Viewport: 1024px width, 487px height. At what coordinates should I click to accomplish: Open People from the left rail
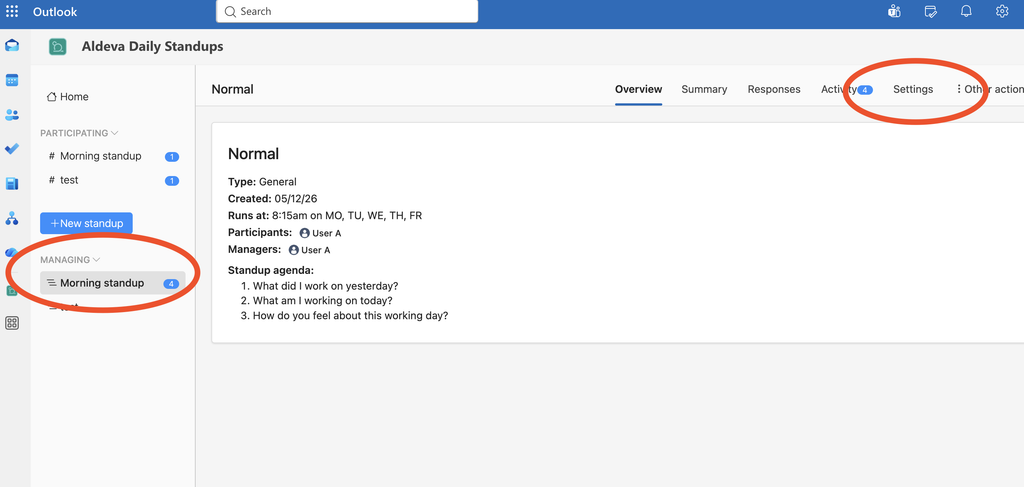[12, 115]
